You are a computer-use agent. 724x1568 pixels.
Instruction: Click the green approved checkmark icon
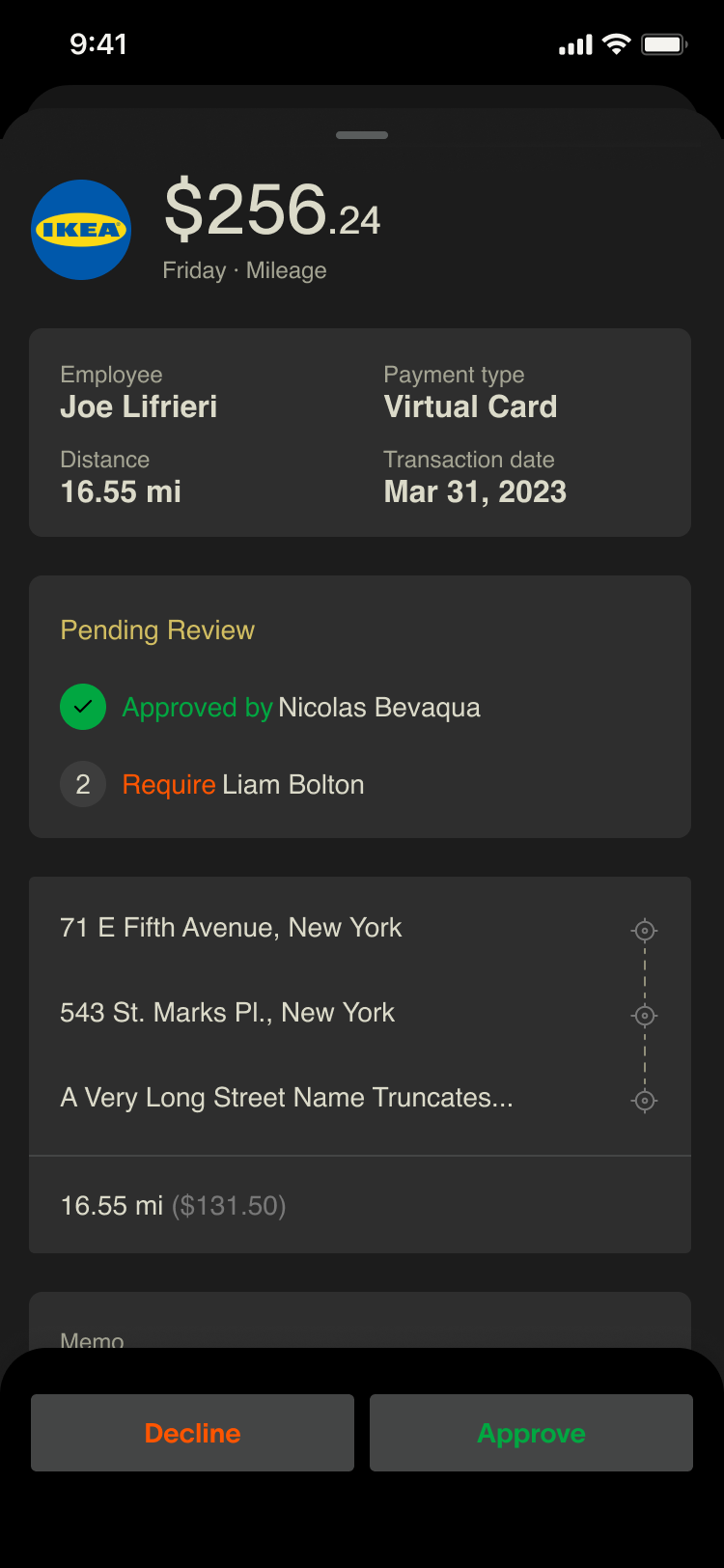[x=83, y=707]
